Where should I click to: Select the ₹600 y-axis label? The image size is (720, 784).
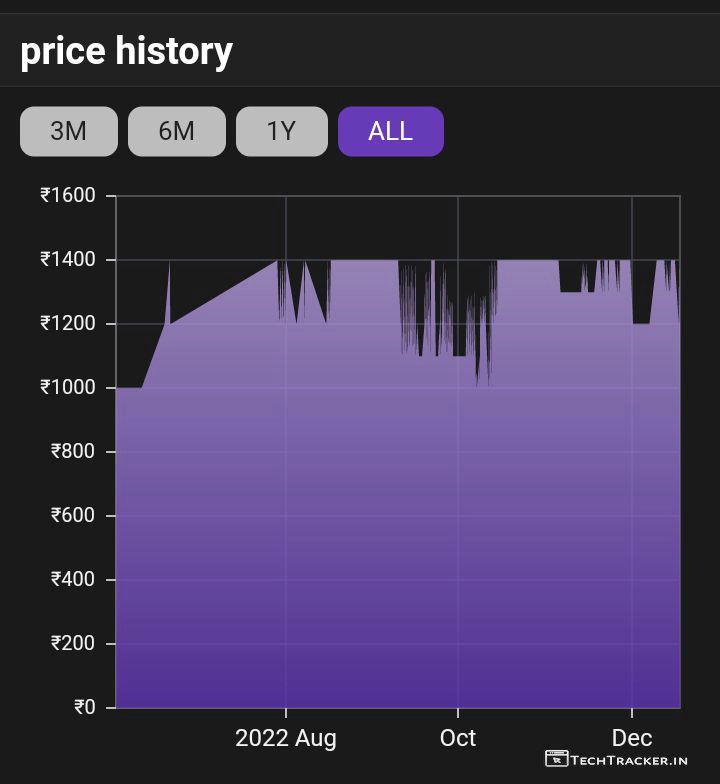click(73, 516)
